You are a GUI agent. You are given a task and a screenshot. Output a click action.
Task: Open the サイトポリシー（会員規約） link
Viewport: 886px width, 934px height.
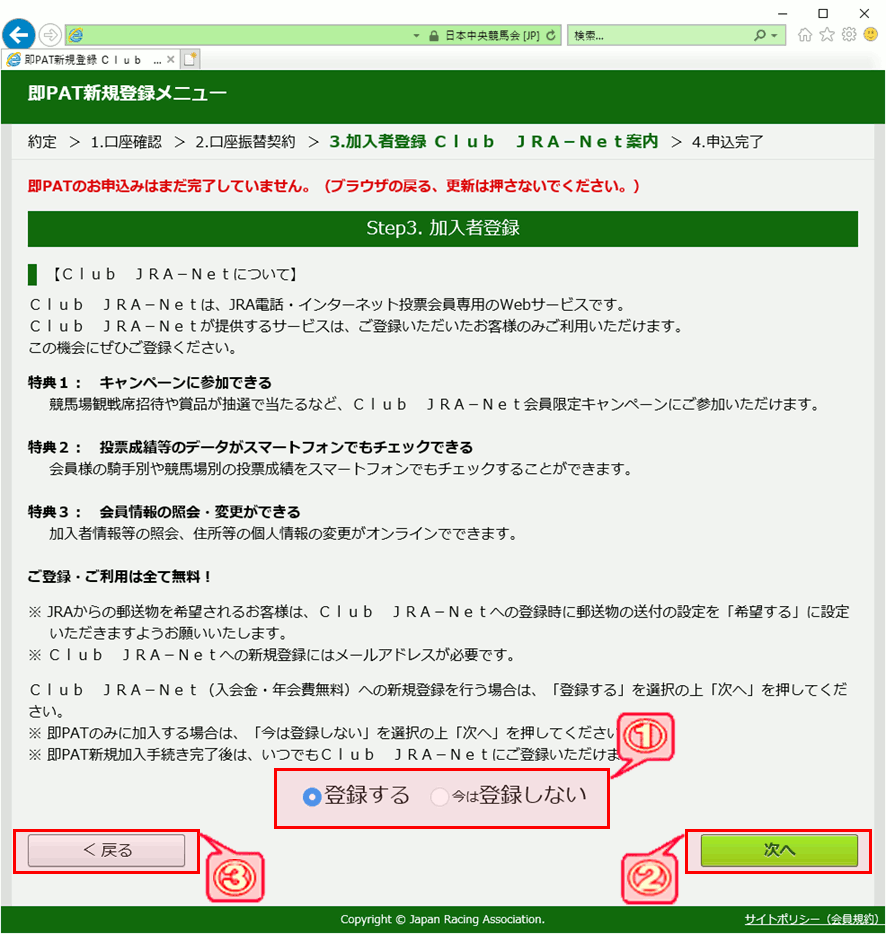point(811,919)
